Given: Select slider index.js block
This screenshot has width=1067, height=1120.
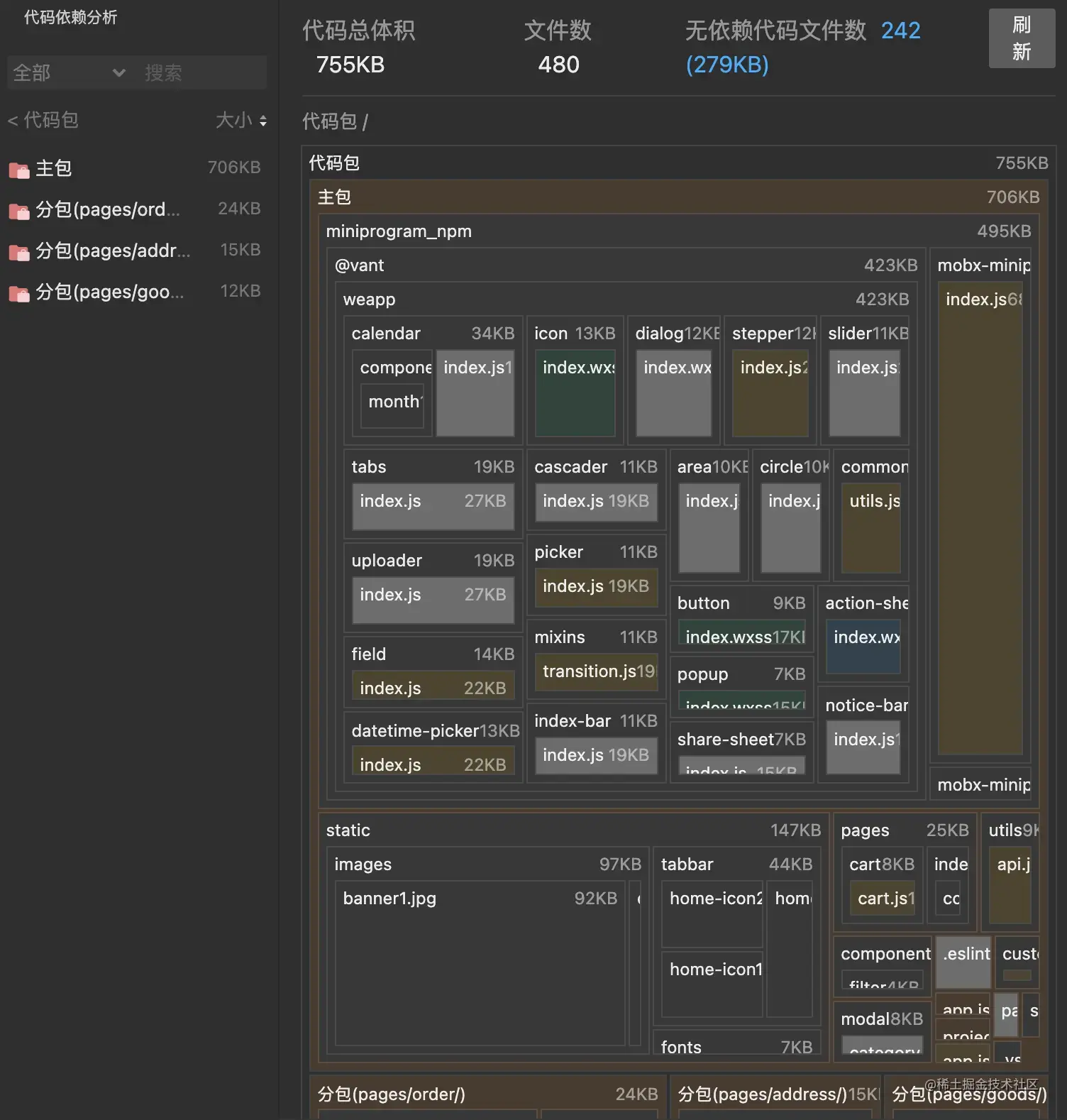Looking at the screenshot, I should 865,393.
